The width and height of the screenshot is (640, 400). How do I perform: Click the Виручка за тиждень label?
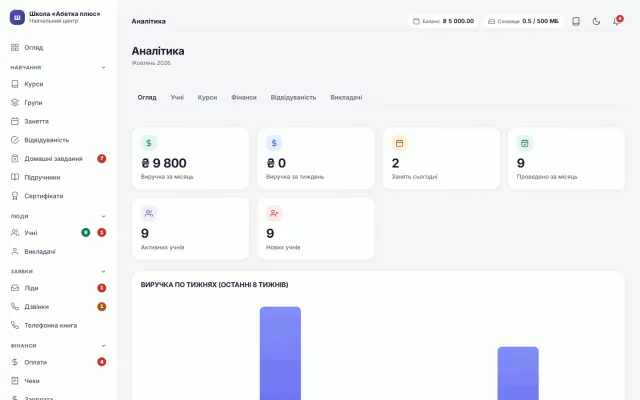click(295, 177)
